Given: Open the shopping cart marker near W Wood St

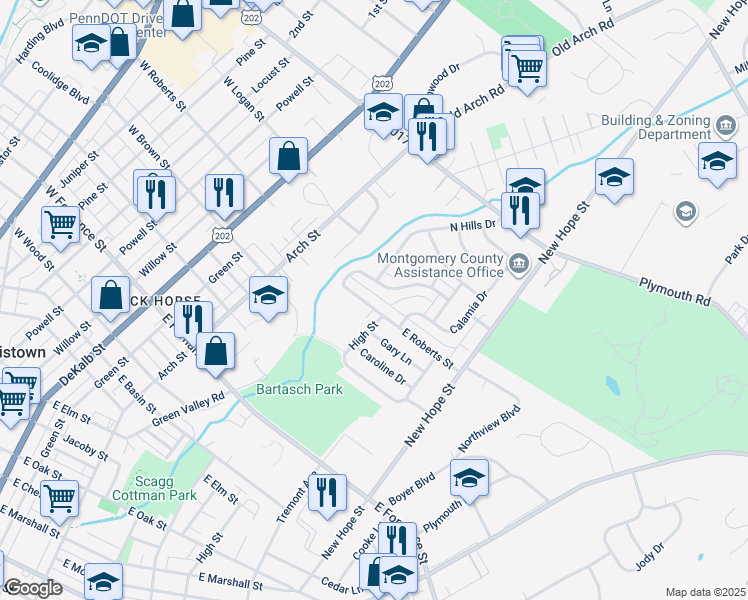Looking at the screenshot, I should coord(61,227).
